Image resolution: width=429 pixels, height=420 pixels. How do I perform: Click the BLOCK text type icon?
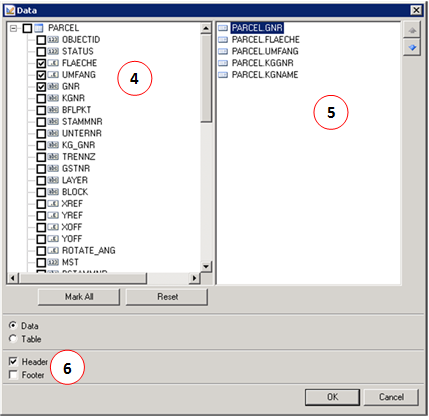click(53, 192)
